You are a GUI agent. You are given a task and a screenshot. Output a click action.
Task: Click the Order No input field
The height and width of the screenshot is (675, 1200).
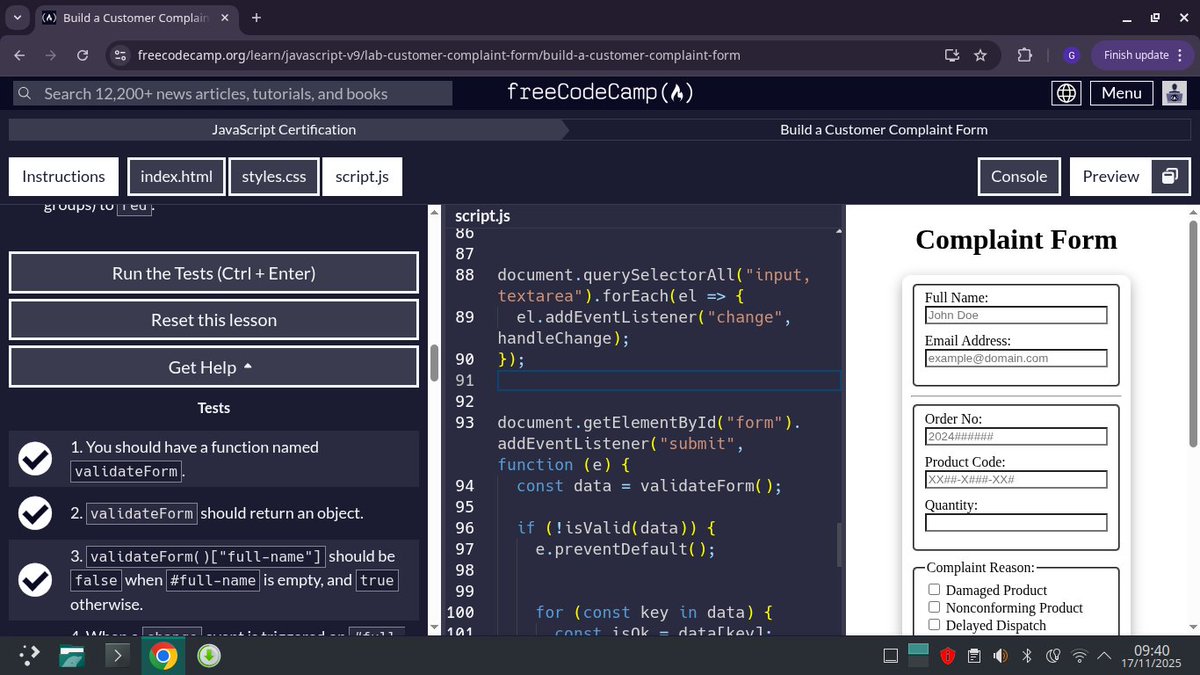pyautogui.click(x=1016, y=436)
